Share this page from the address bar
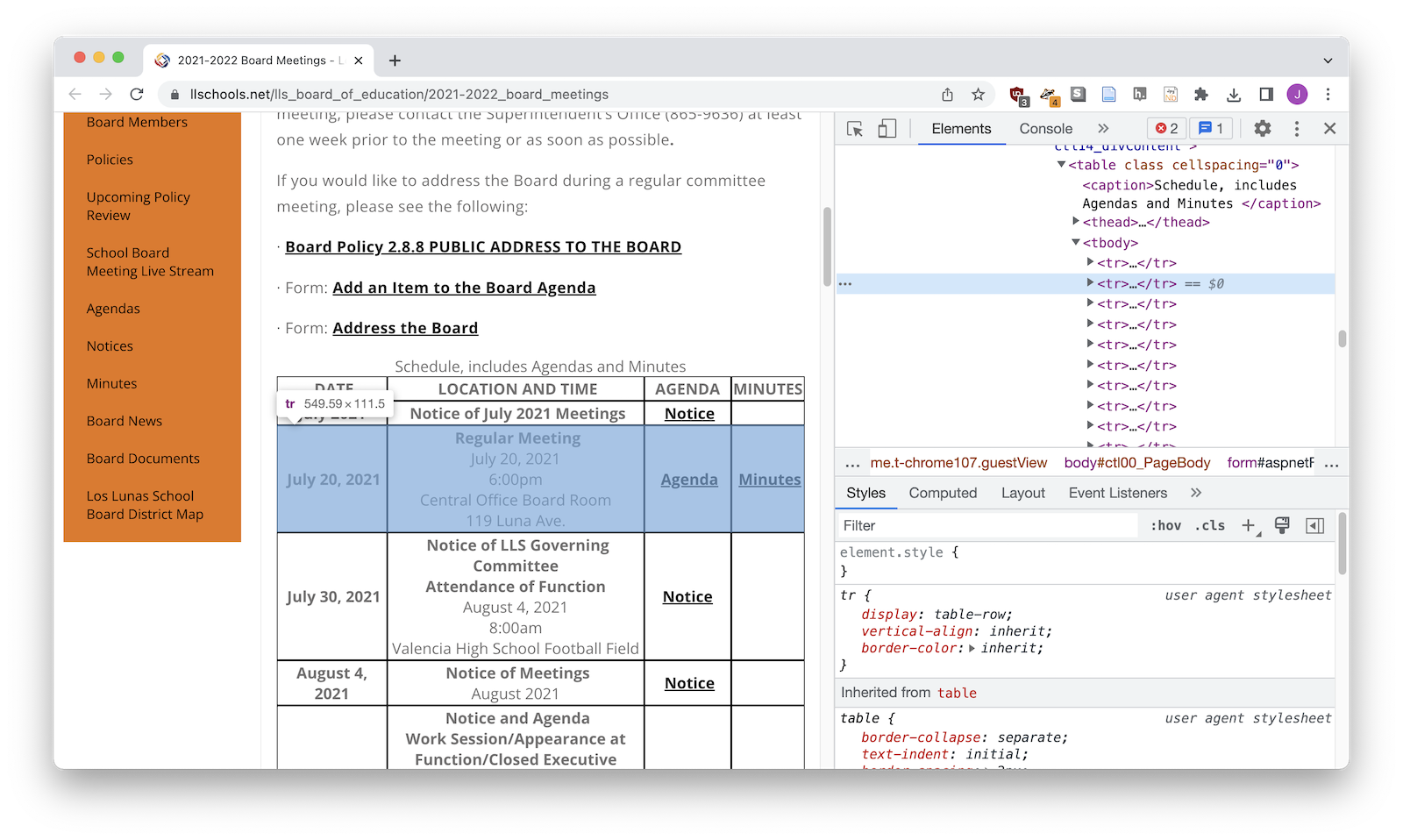 (947, 94)
